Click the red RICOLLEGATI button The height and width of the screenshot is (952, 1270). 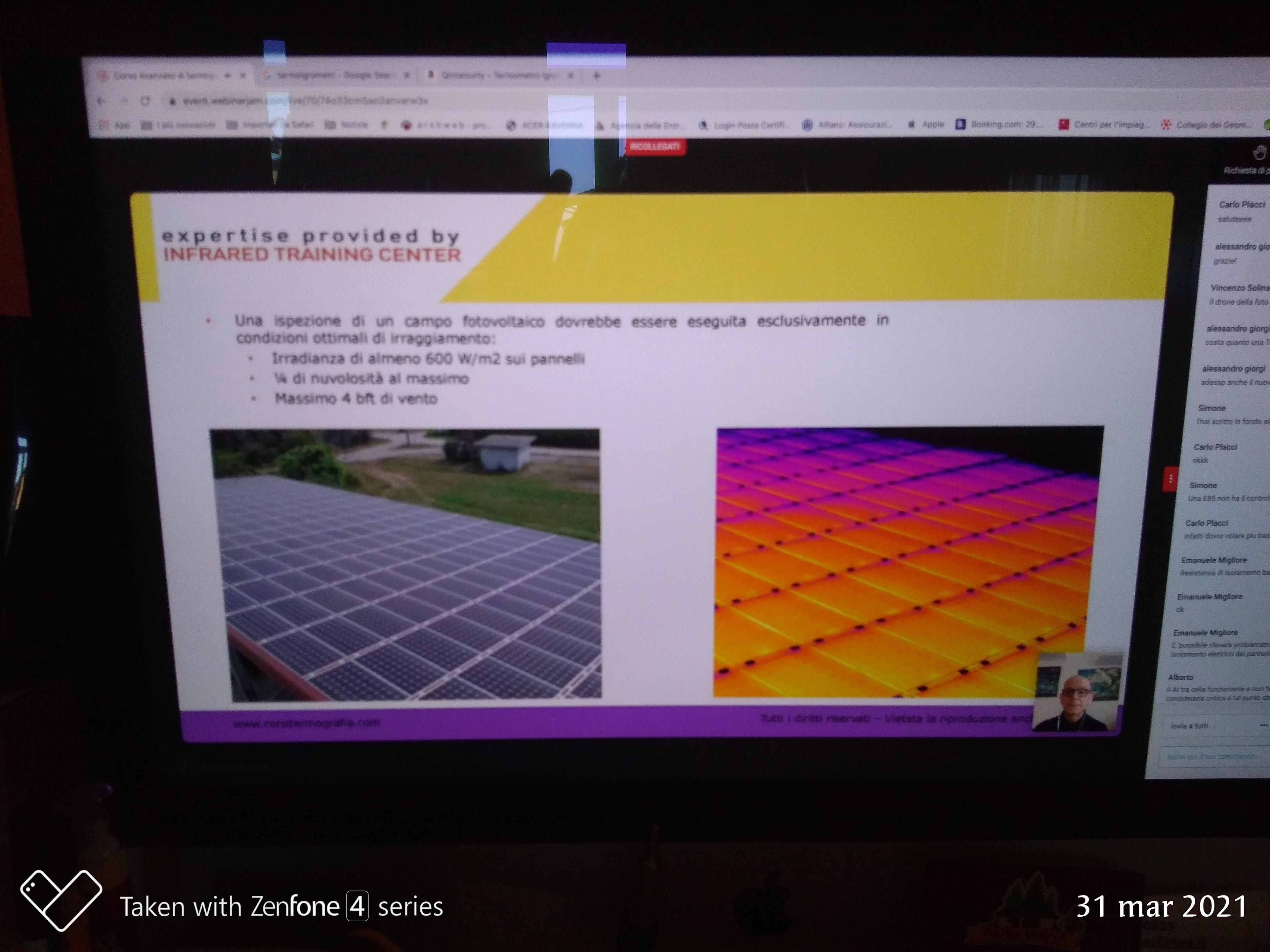click(655, 147)
